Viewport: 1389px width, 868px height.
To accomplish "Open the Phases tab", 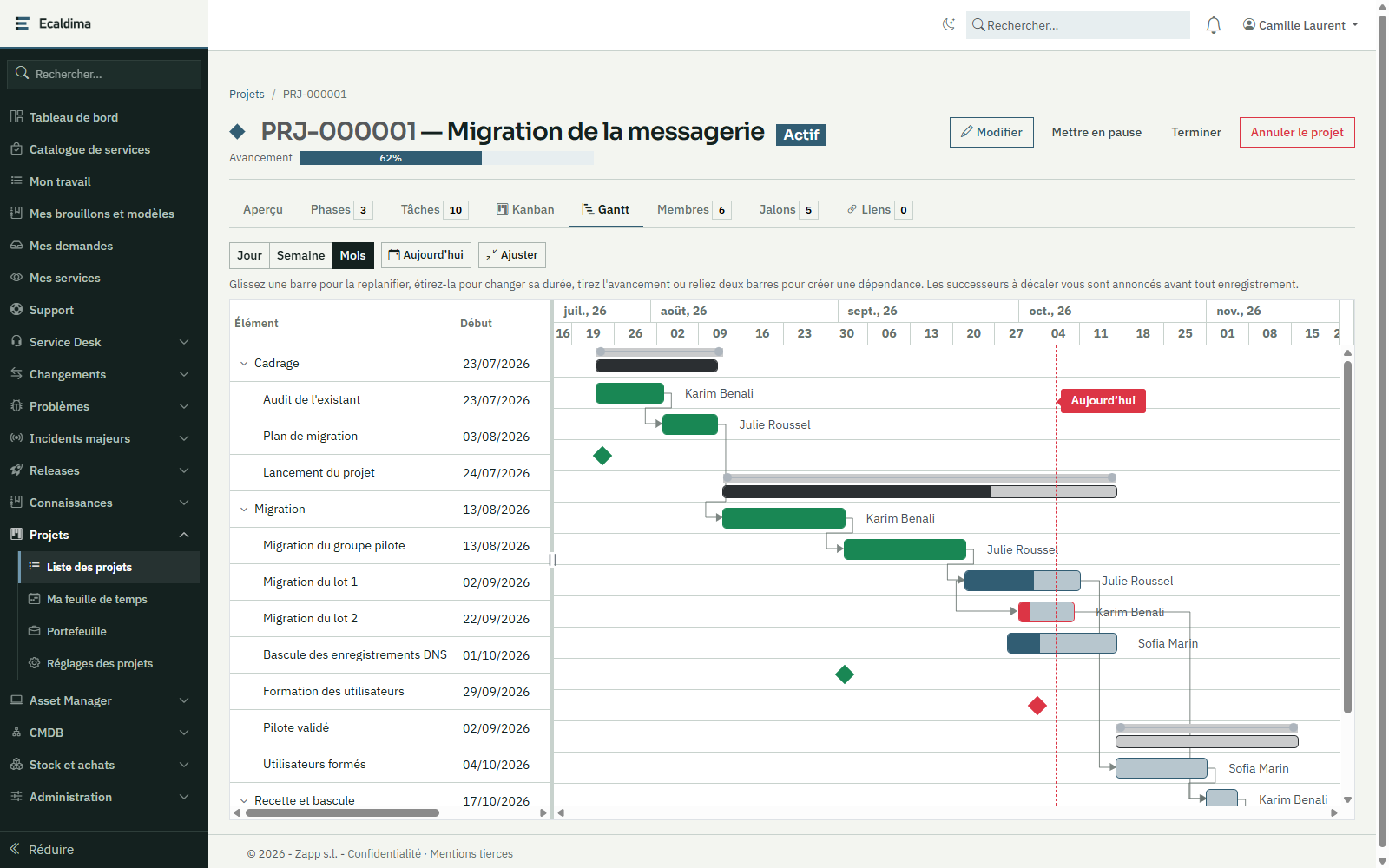I will [x=341, y=209].
